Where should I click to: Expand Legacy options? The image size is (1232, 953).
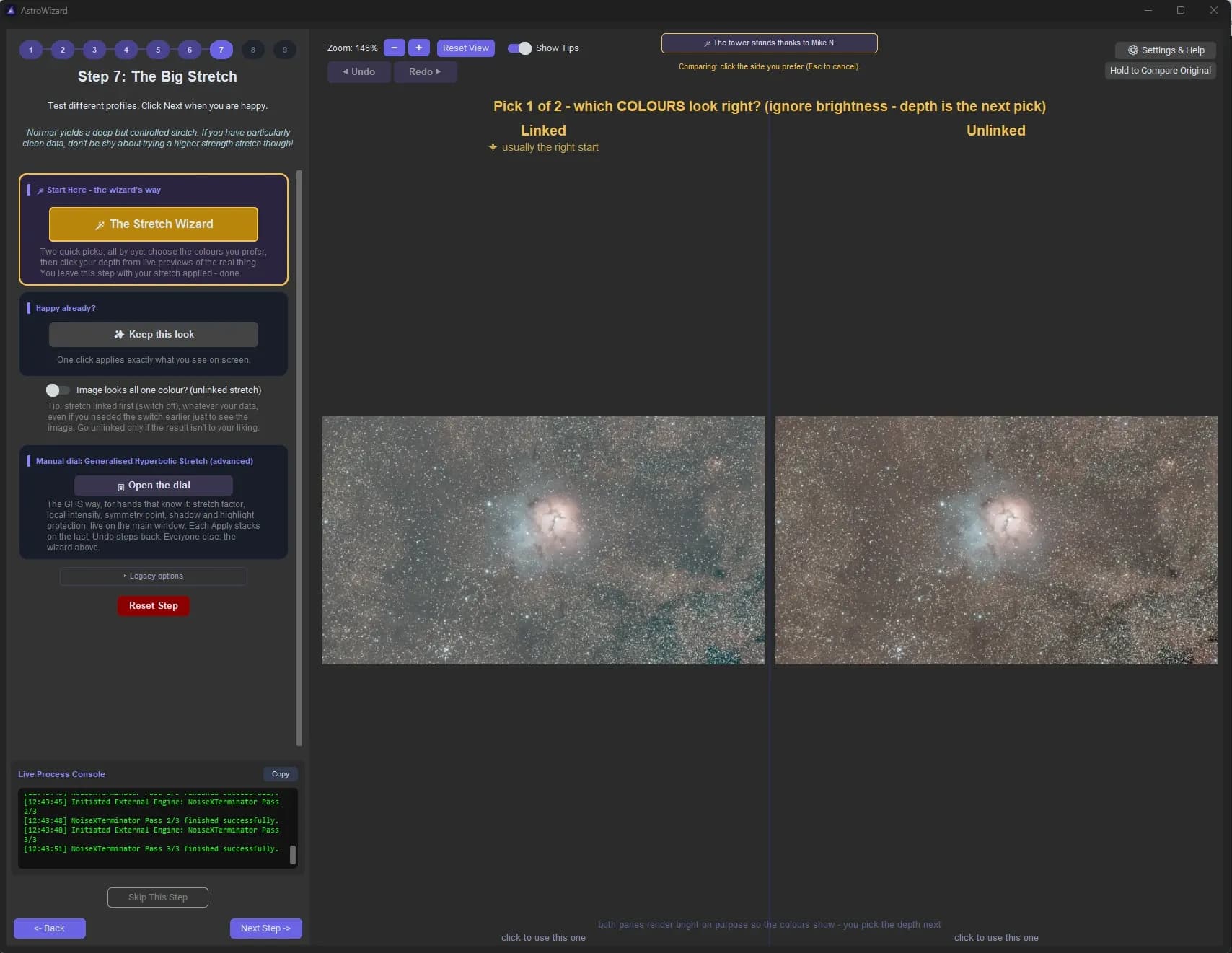(x=154, y=576)
